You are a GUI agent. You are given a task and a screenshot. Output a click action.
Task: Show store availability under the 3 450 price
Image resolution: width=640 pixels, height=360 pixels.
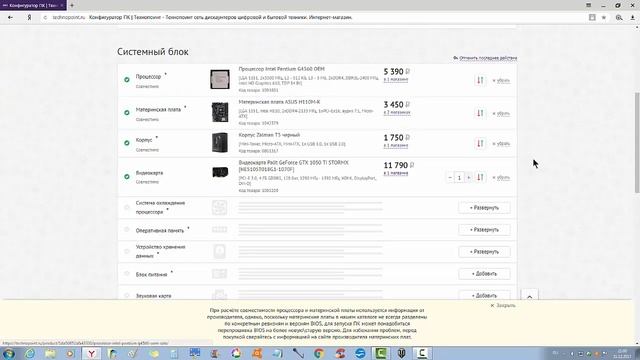click(x=397, y=112)
